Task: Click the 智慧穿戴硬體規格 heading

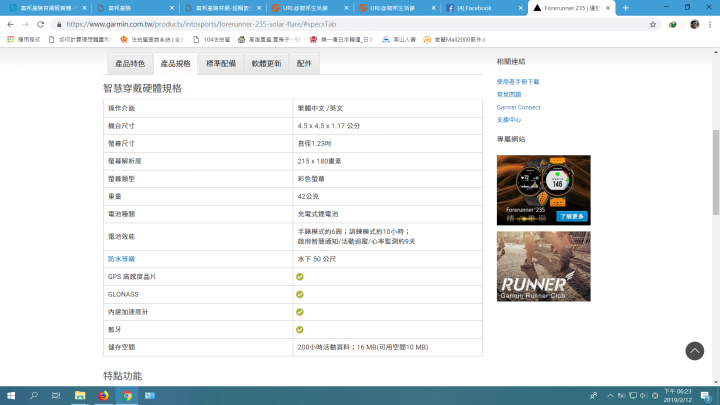Action: point(142,88)
